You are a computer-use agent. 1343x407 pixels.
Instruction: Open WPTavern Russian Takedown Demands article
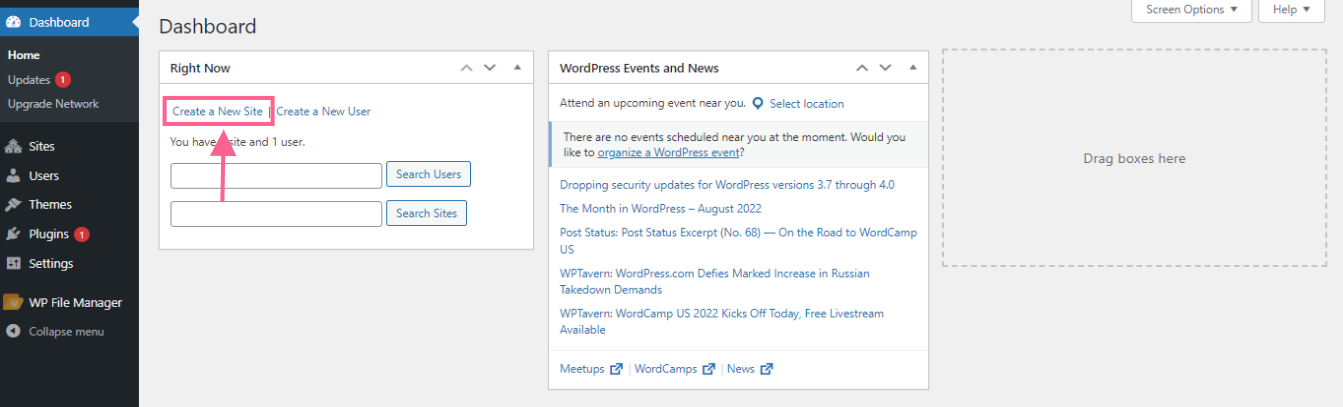715,281
